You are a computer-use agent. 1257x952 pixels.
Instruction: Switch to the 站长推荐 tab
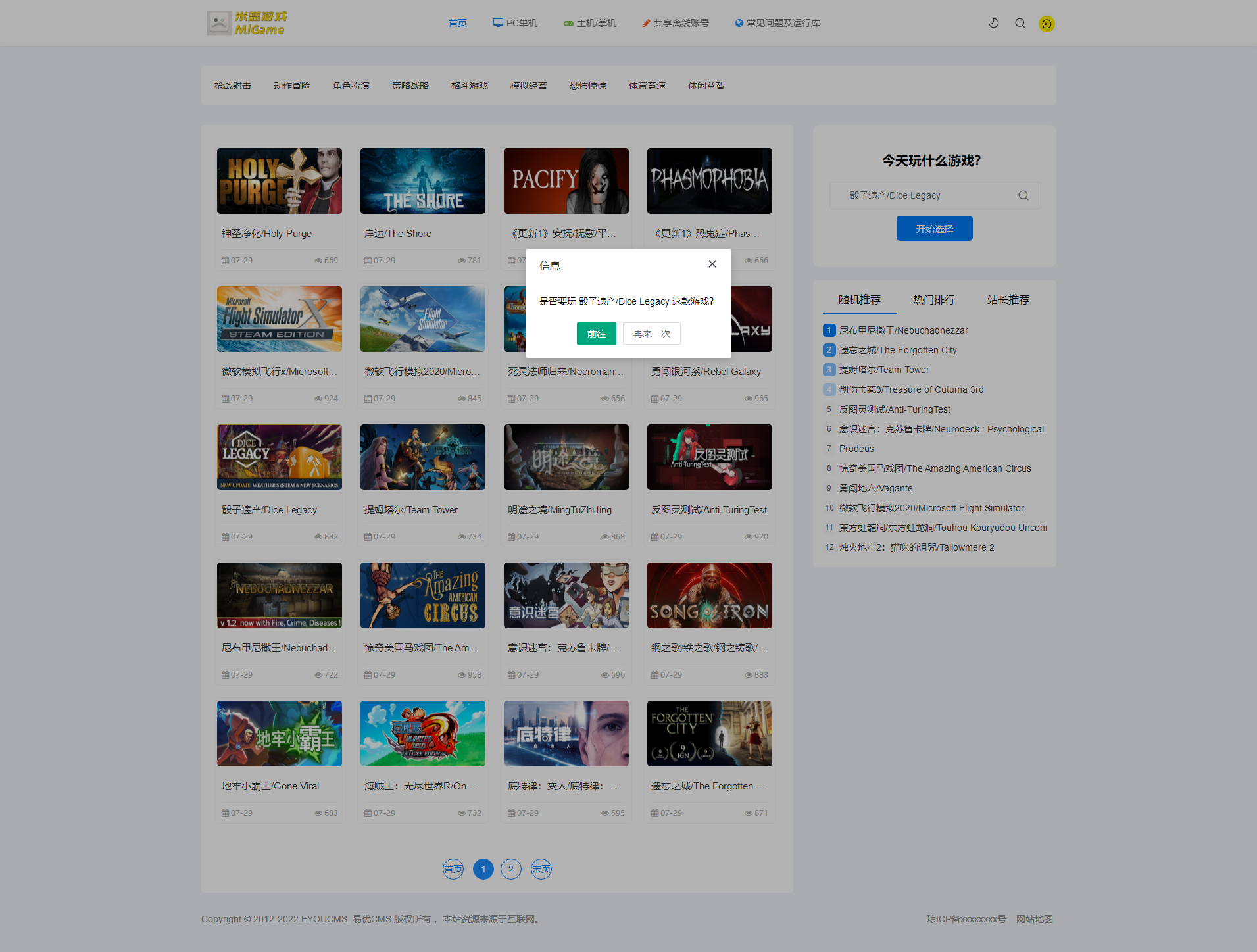click(1008, 300)
